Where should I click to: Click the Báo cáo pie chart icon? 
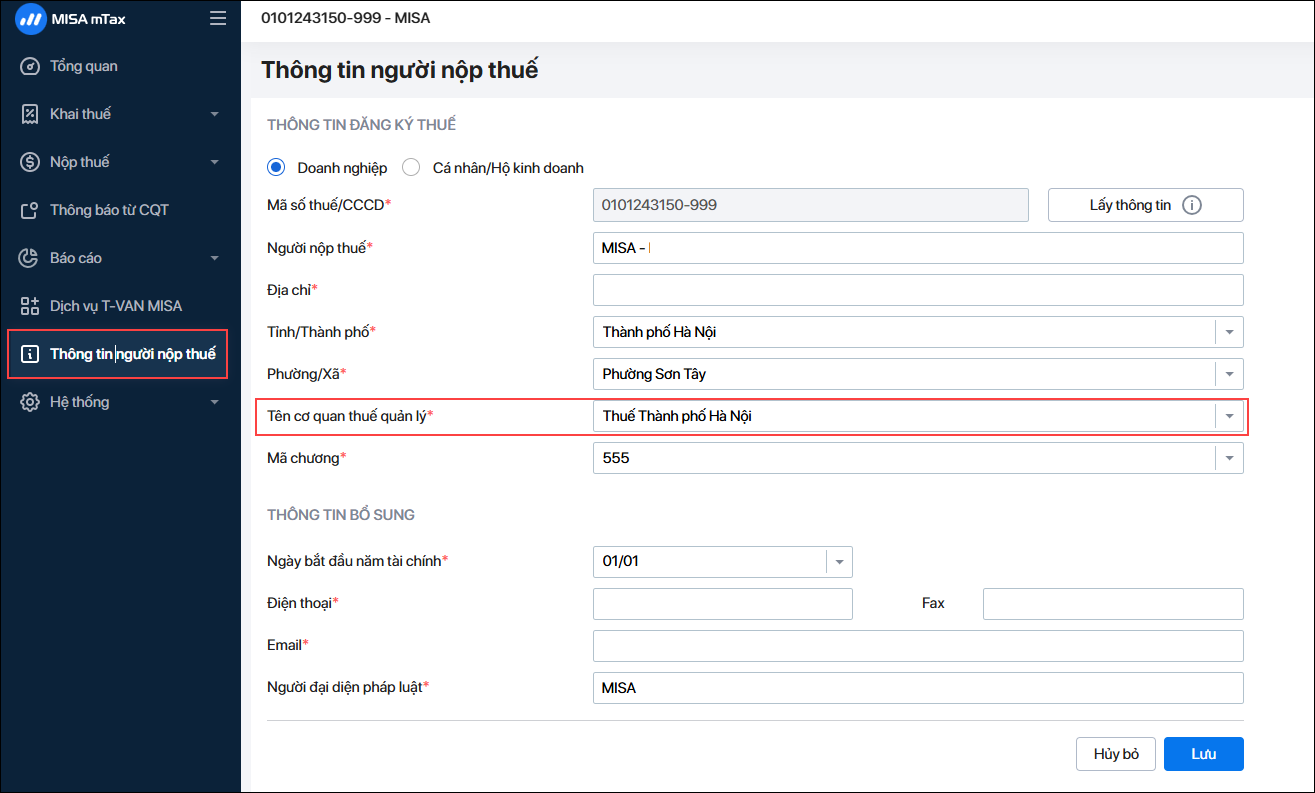(30, 258)
